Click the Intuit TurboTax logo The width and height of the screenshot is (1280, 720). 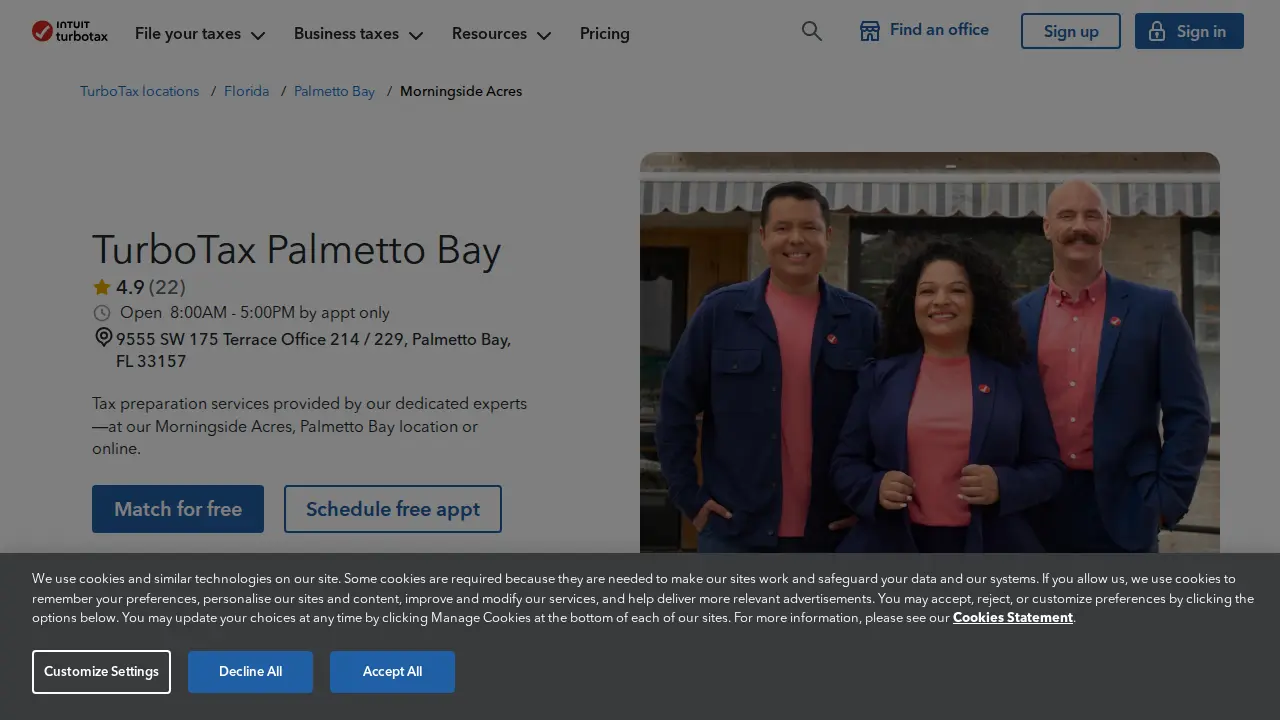coord(69,32)
